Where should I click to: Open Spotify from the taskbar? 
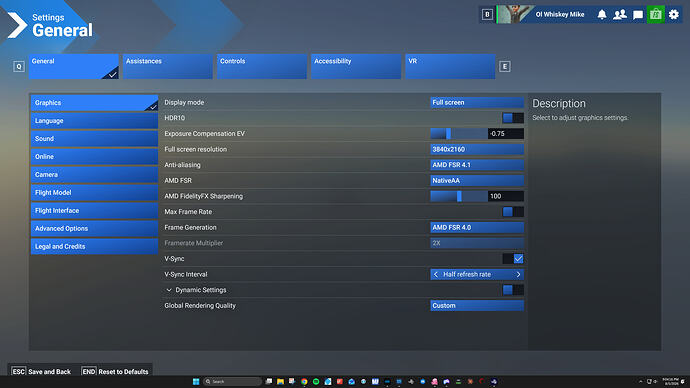[x=316, y=381]
